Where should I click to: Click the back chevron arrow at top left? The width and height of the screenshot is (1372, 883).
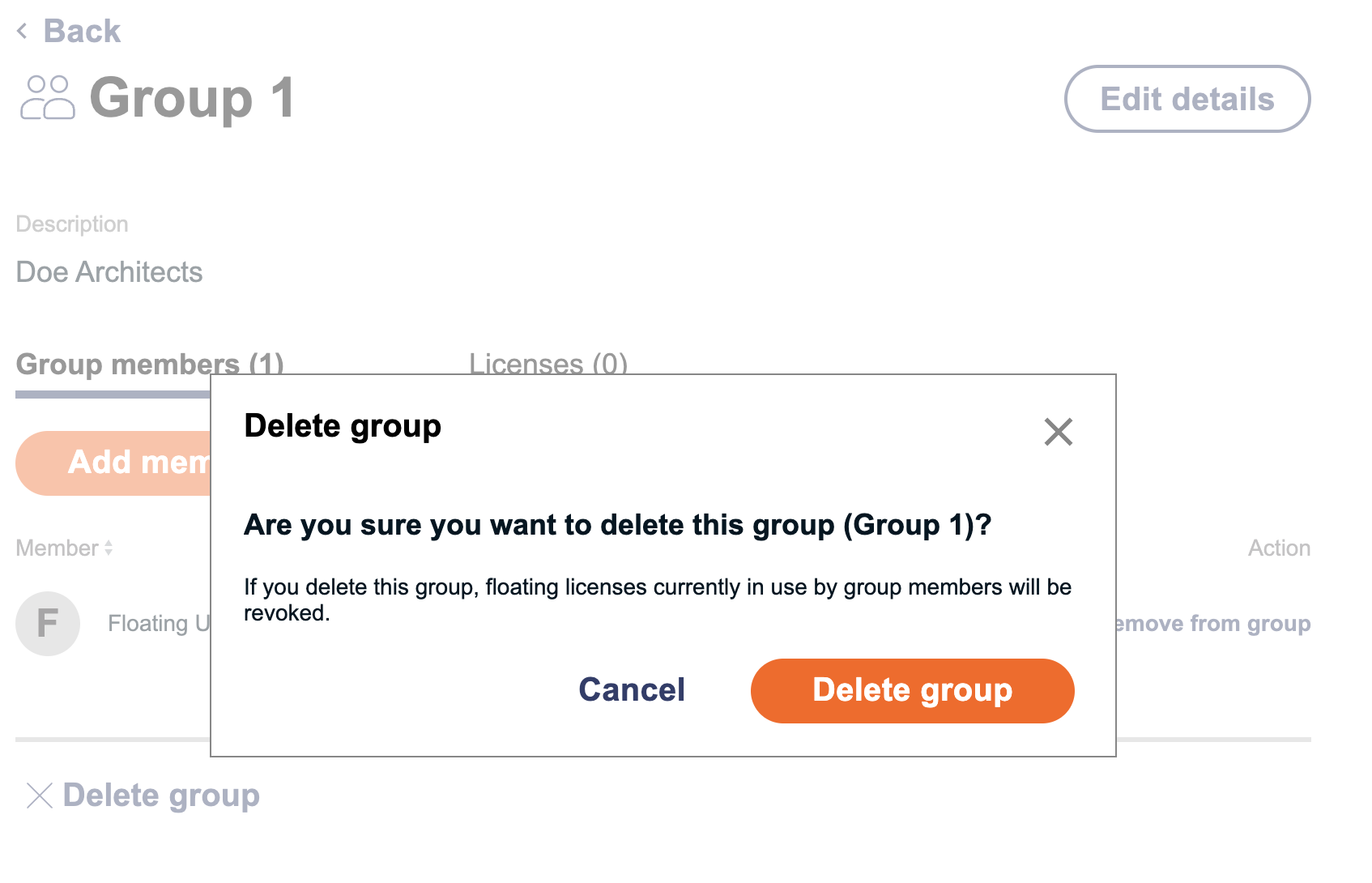20,31
